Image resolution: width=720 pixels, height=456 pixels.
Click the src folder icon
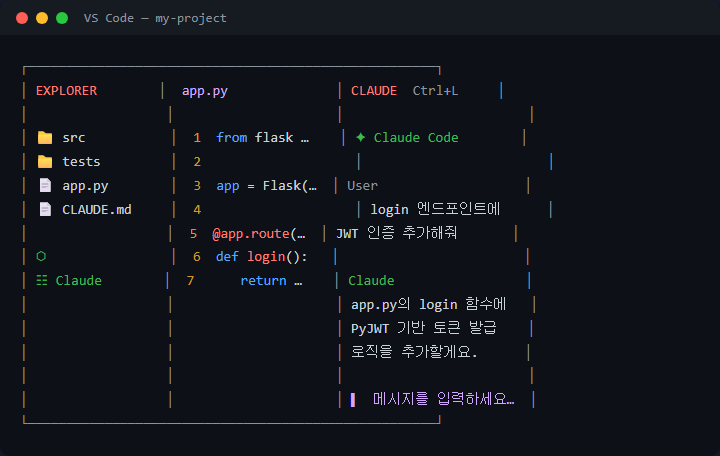[x=45, y=137]
